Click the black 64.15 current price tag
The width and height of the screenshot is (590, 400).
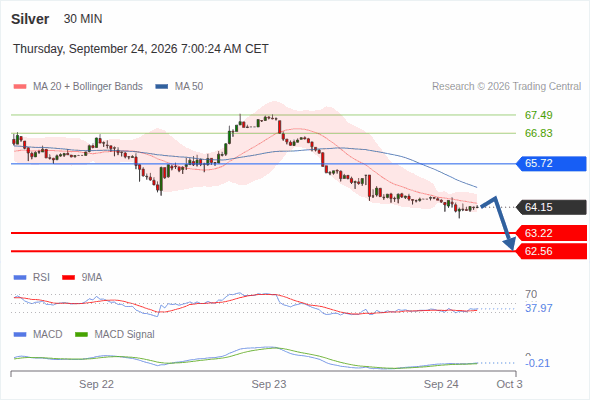[x=551, y=207]
